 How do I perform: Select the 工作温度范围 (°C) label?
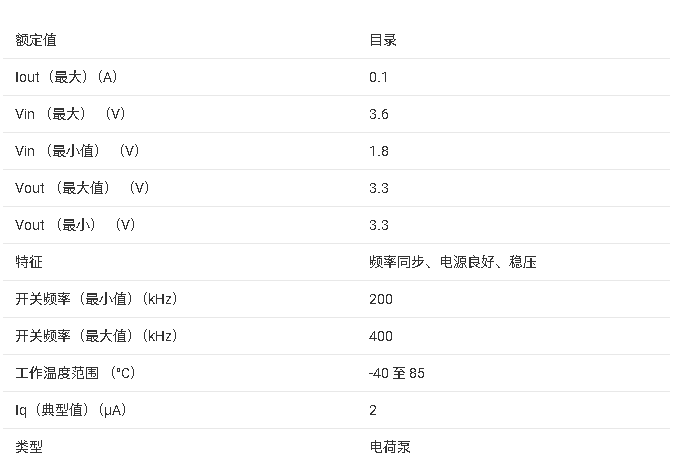(75, 373)
